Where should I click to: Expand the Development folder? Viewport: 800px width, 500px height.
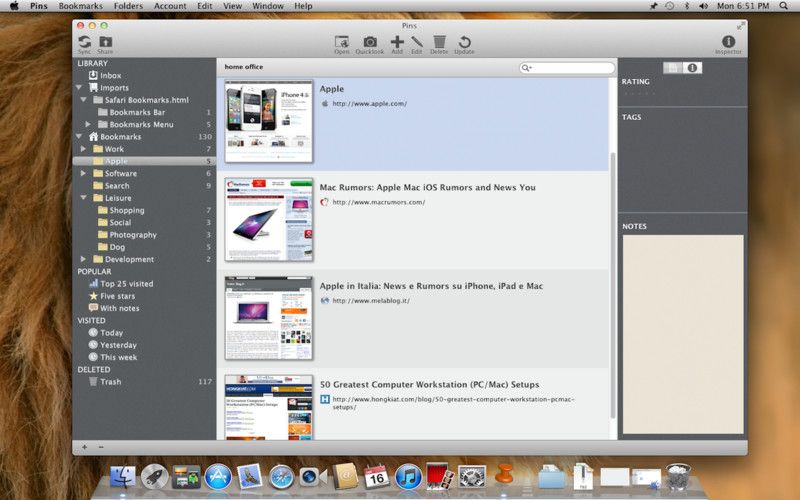(x=83, y=259)
